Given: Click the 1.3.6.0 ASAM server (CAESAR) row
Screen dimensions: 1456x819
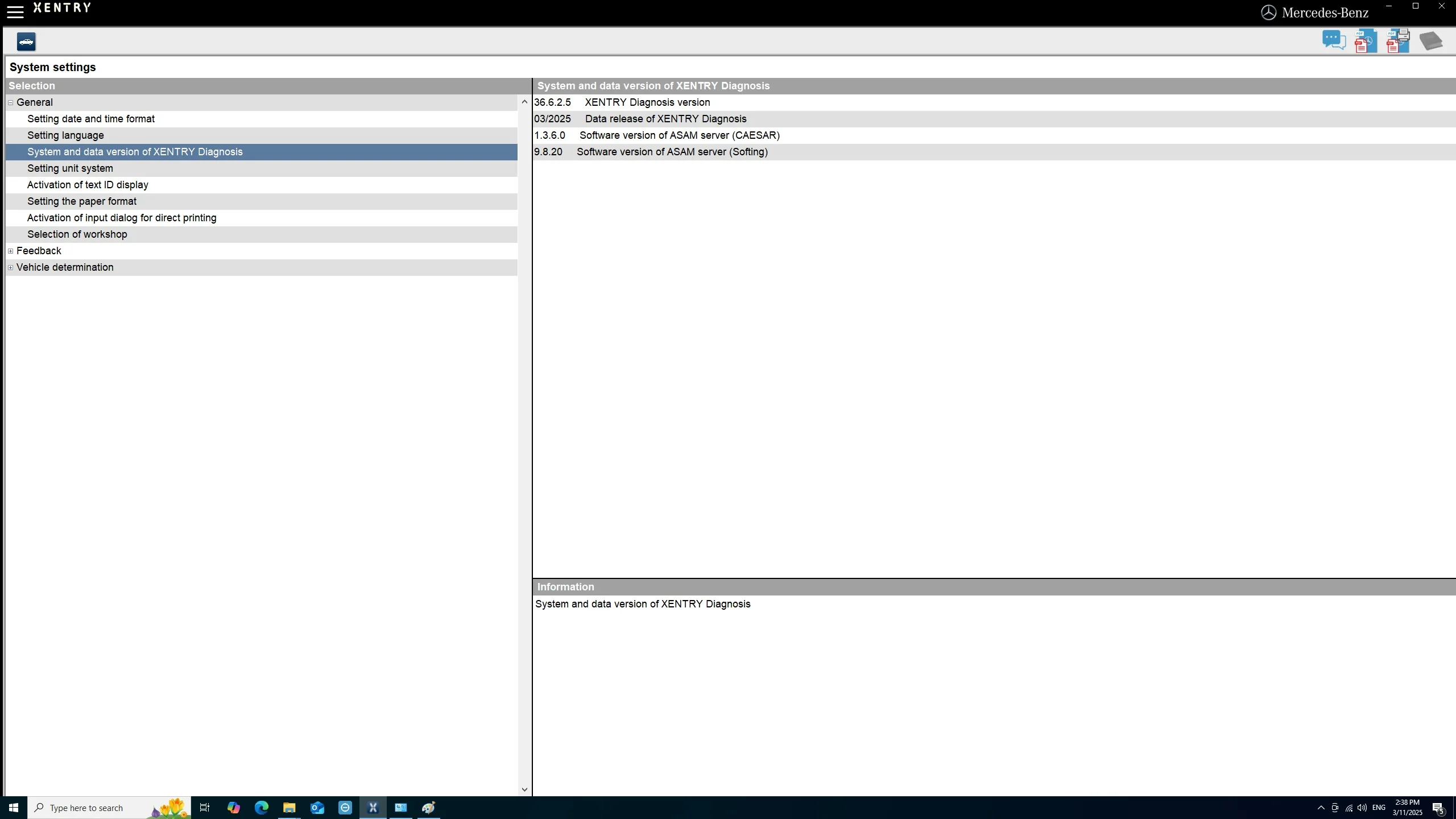Looking at the screenshot, I should pos(994,135).
